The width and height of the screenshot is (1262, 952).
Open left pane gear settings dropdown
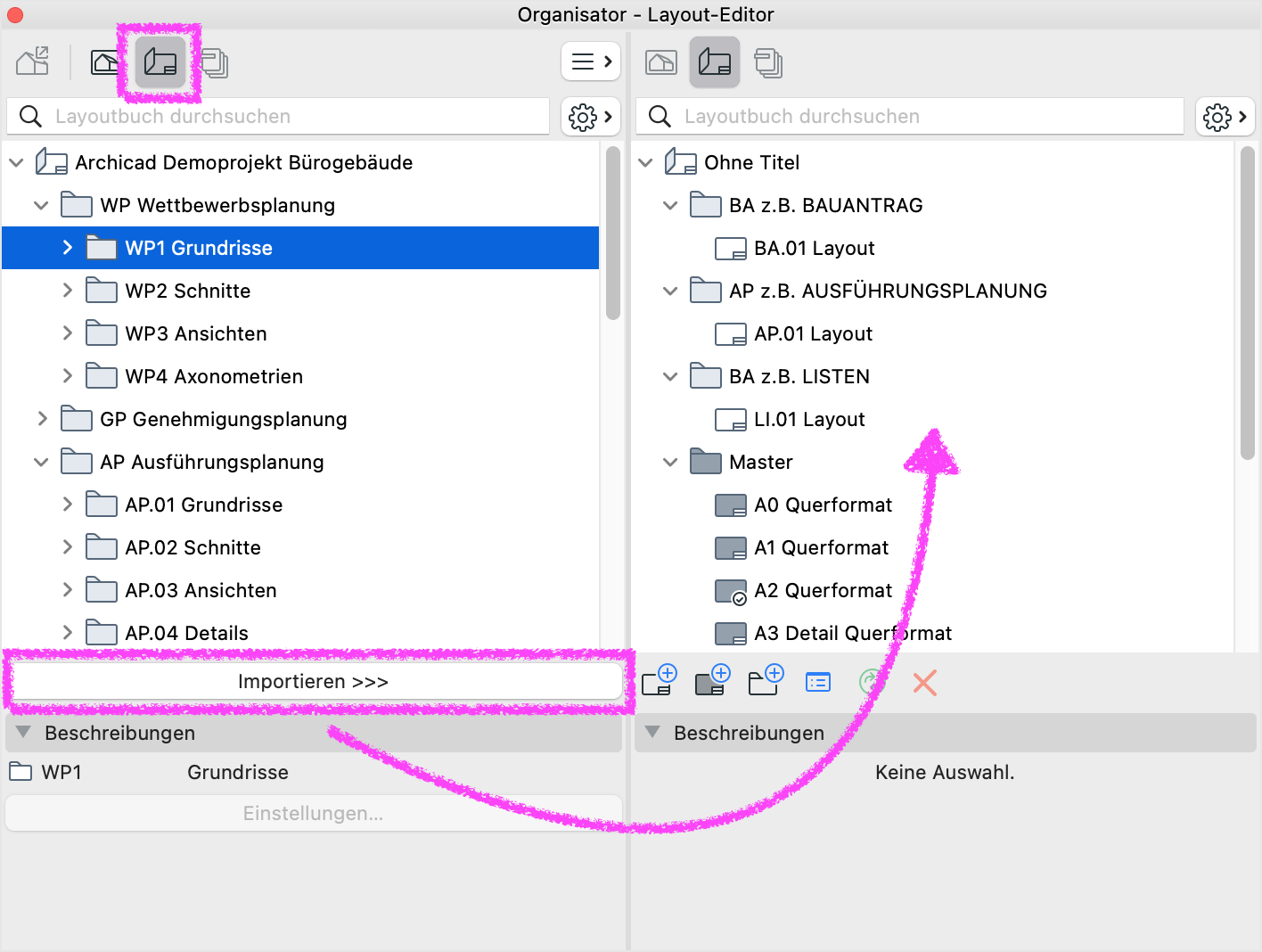[x=591, y=117]
